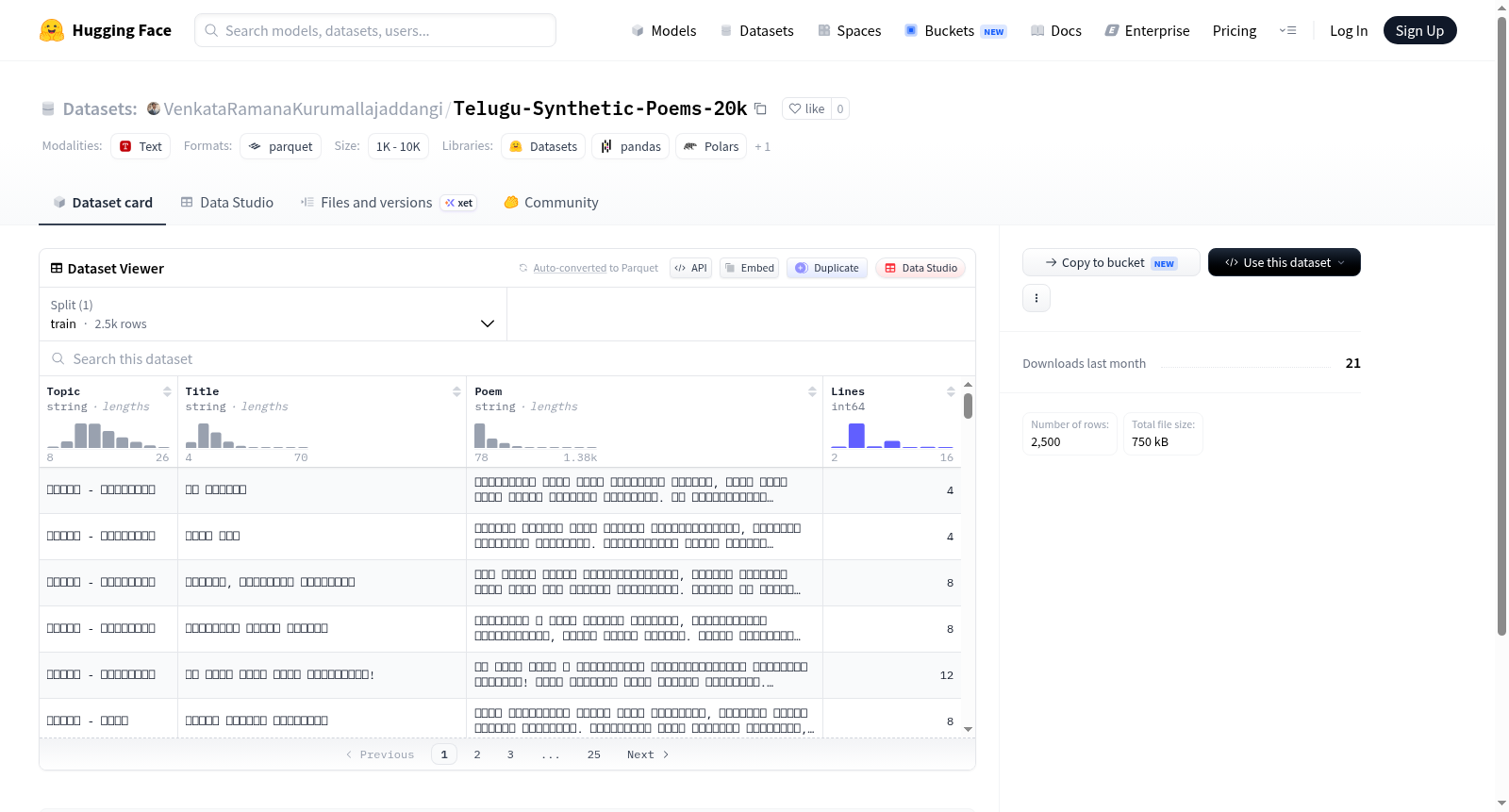1509x812 pixels.
Task: Click the Next page button
Action: click(x=648, y=754)
